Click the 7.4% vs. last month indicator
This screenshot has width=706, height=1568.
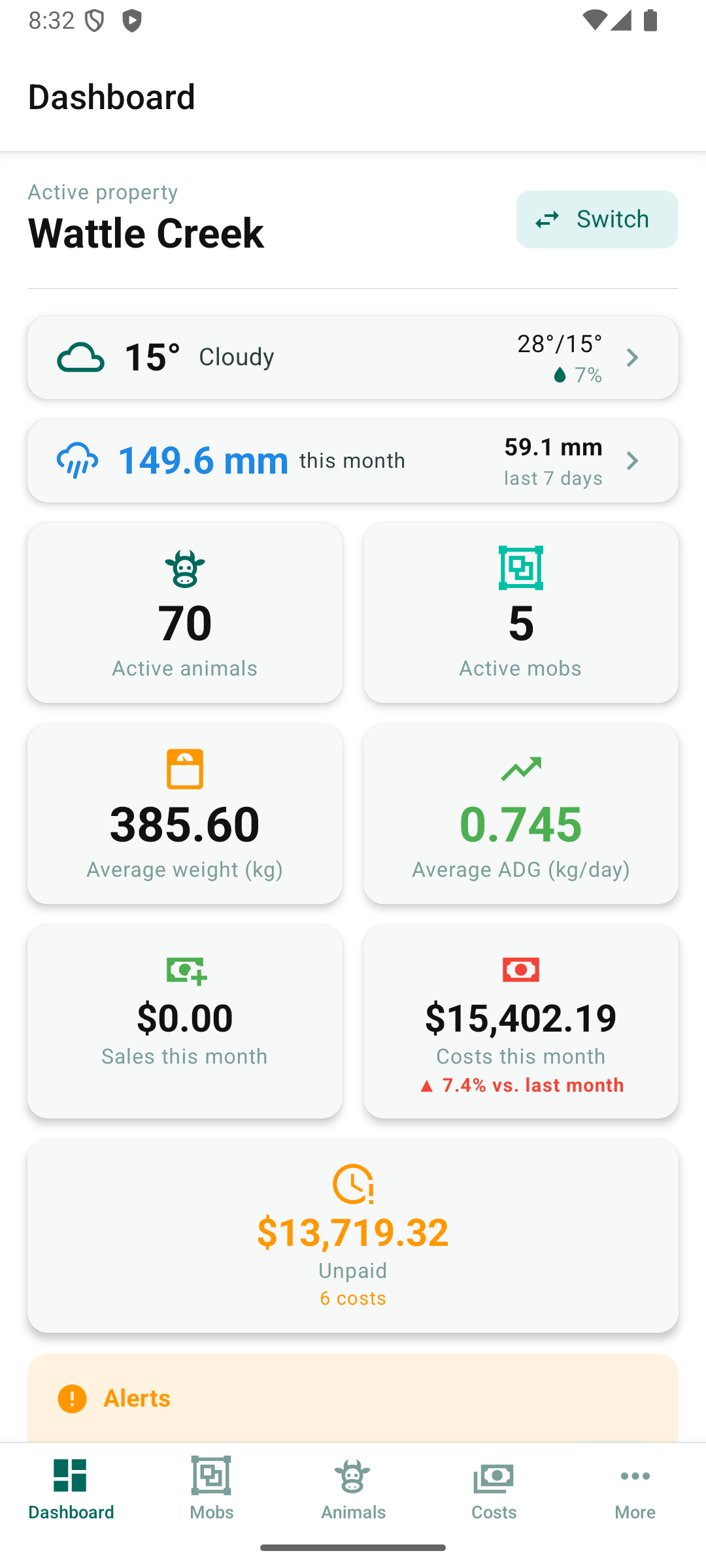click(521, 1085)
